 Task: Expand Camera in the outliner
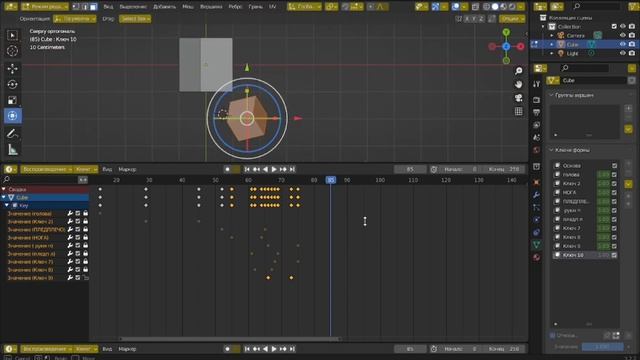[552, 36]
